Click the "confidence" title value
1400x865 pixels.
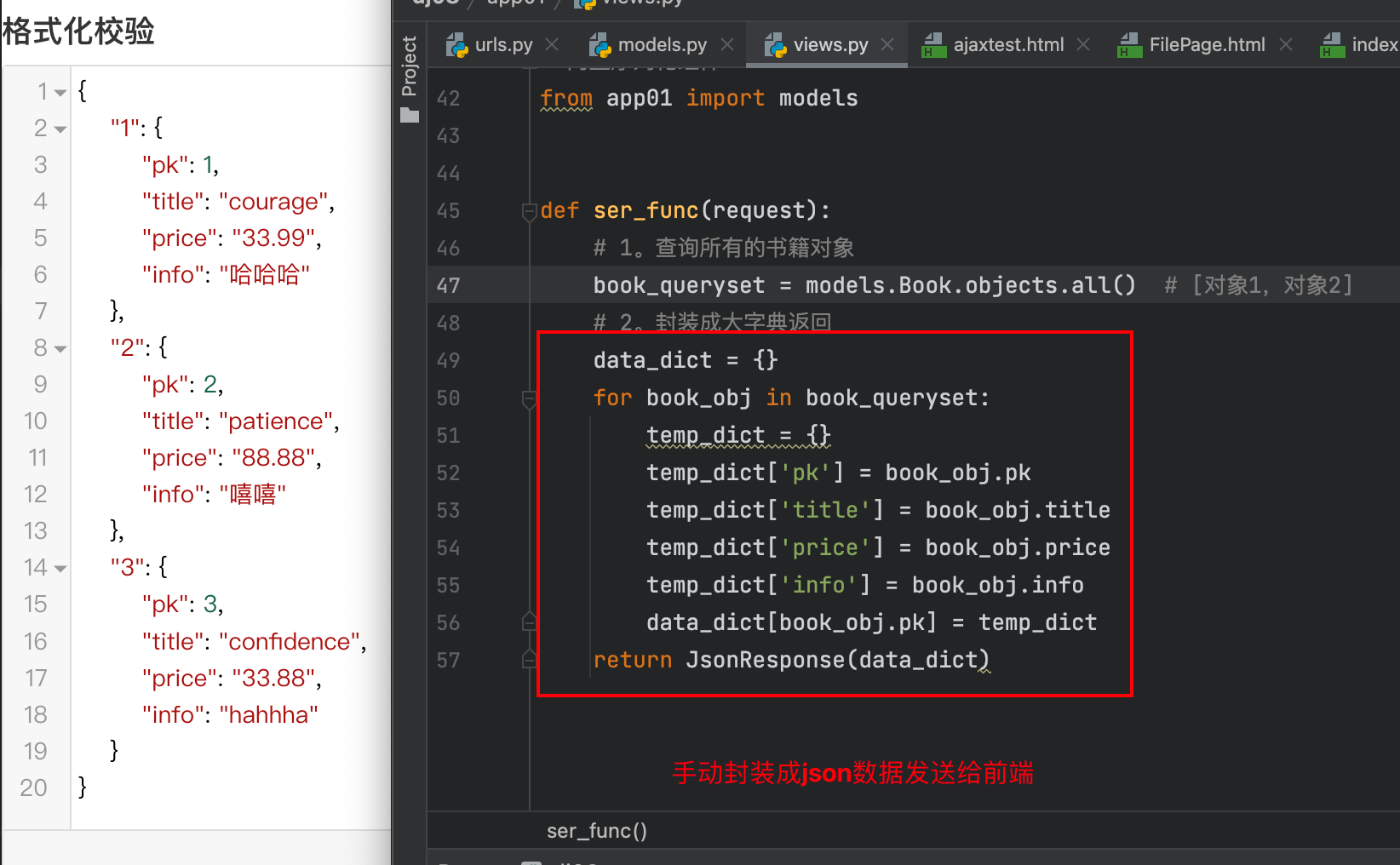pos(290,642)
